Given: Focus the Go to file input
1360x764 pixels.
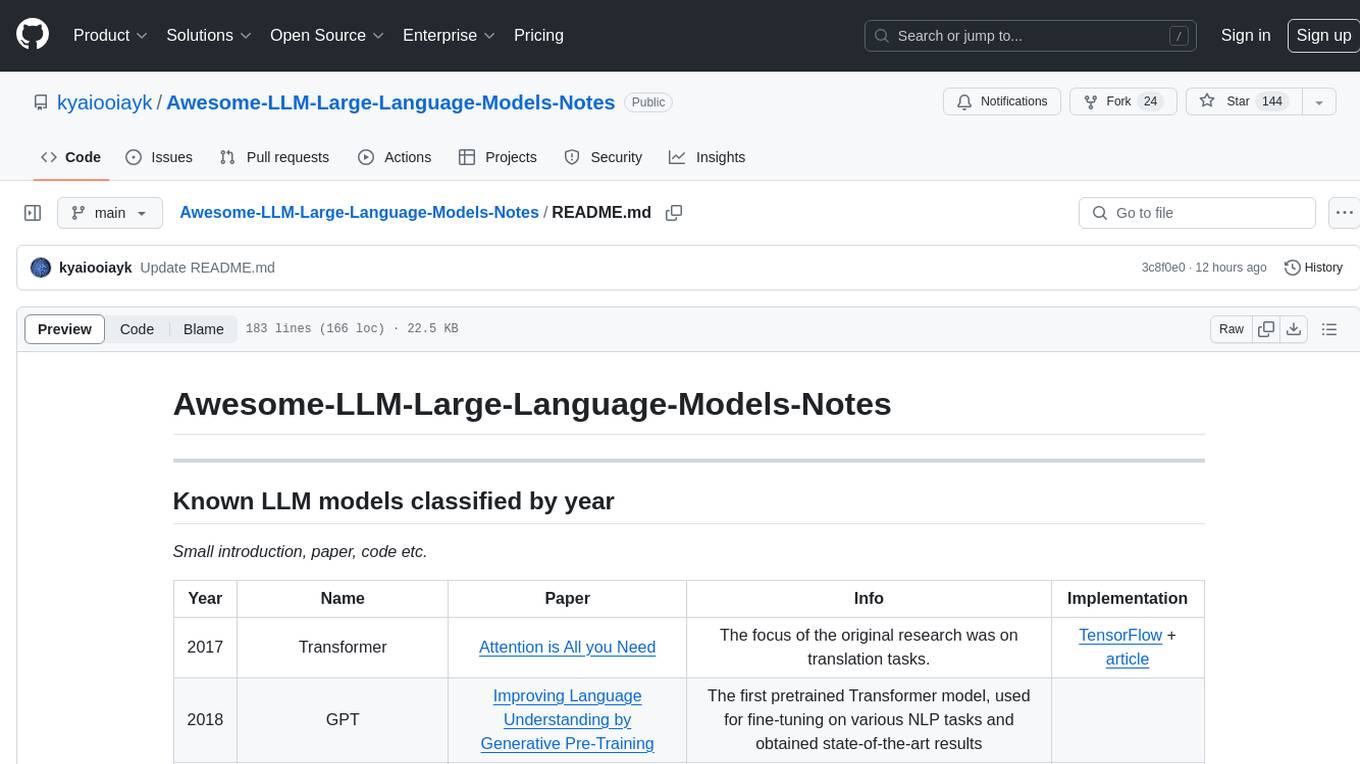Looking at the screenshot, I should [1197, 213].
